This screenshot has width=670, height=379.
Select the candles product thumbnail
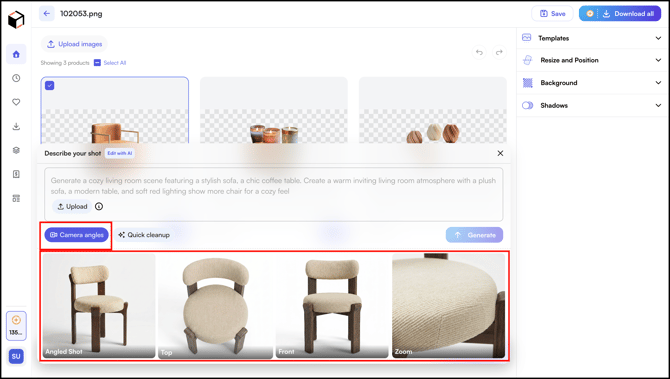[274, 111]
